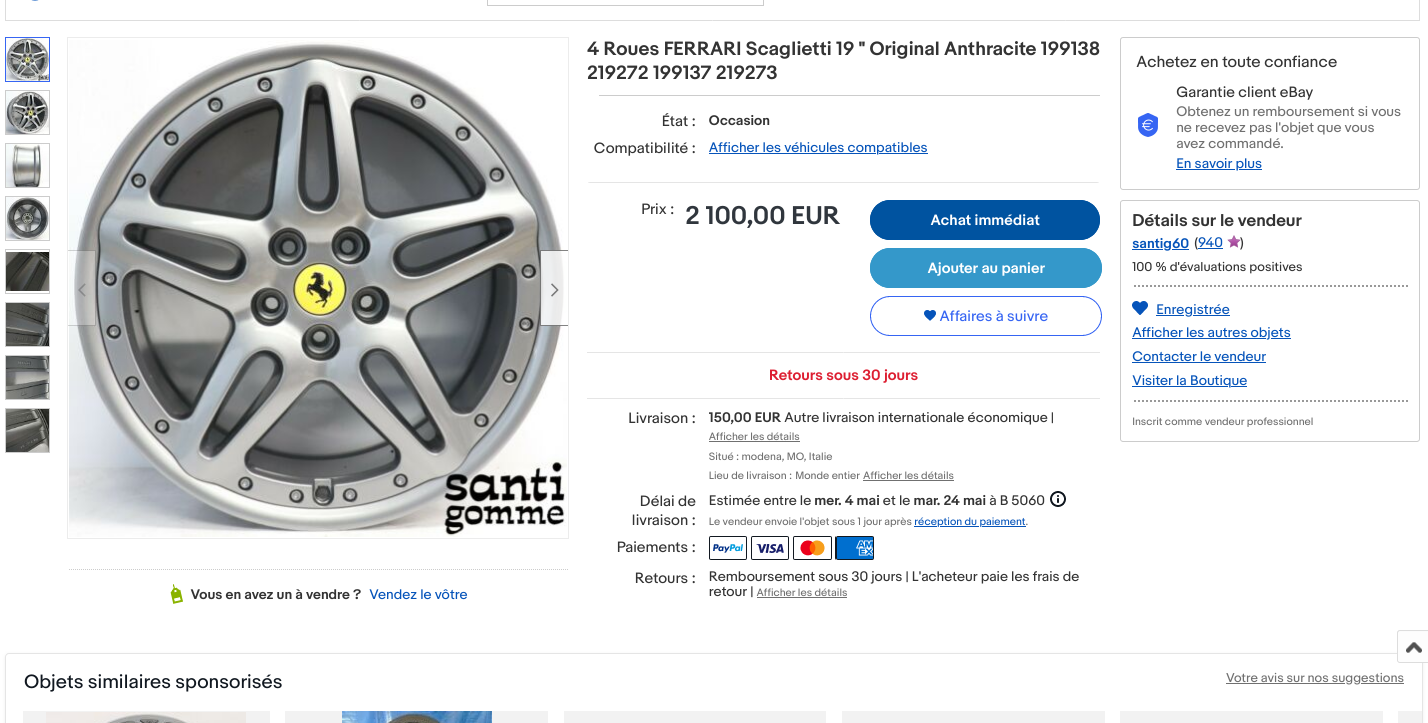Viewport: 1428px width, 723px height.
Task: Expand Afficher les détails for delivery location
Action: 908,476
